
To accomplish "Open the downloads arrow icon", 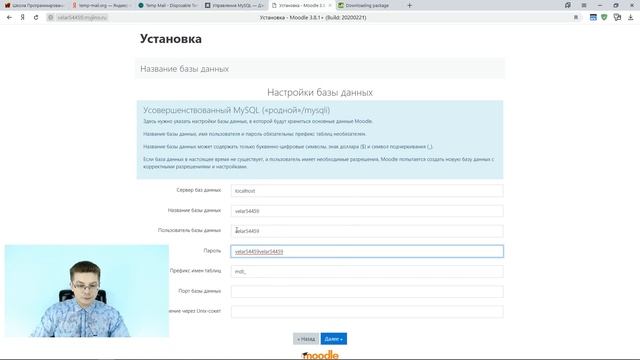I will tap(631, 17).
